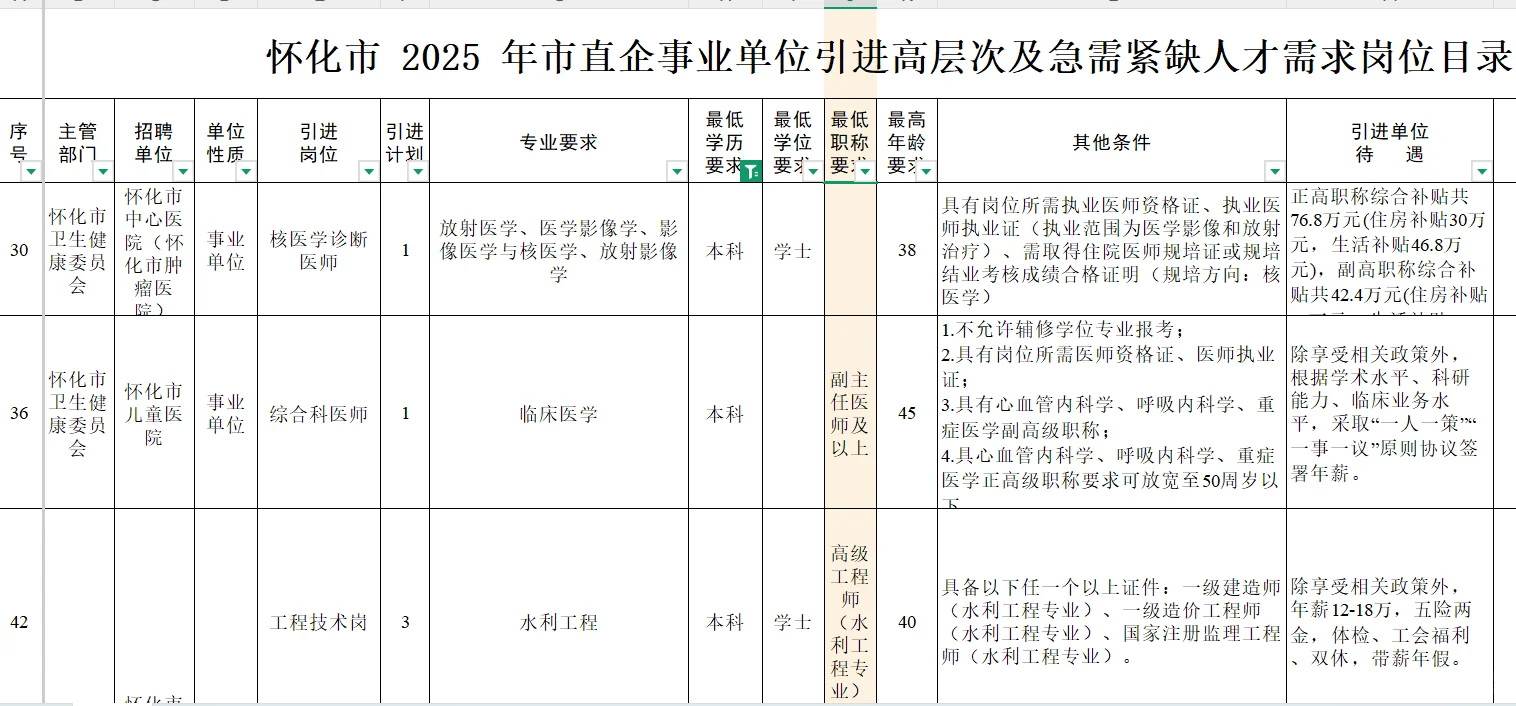This screenshot has width=1516, height=706.
Task: Click the 引进计划 column filter icon
Action: pyautogui.click(x=419, y=172)
